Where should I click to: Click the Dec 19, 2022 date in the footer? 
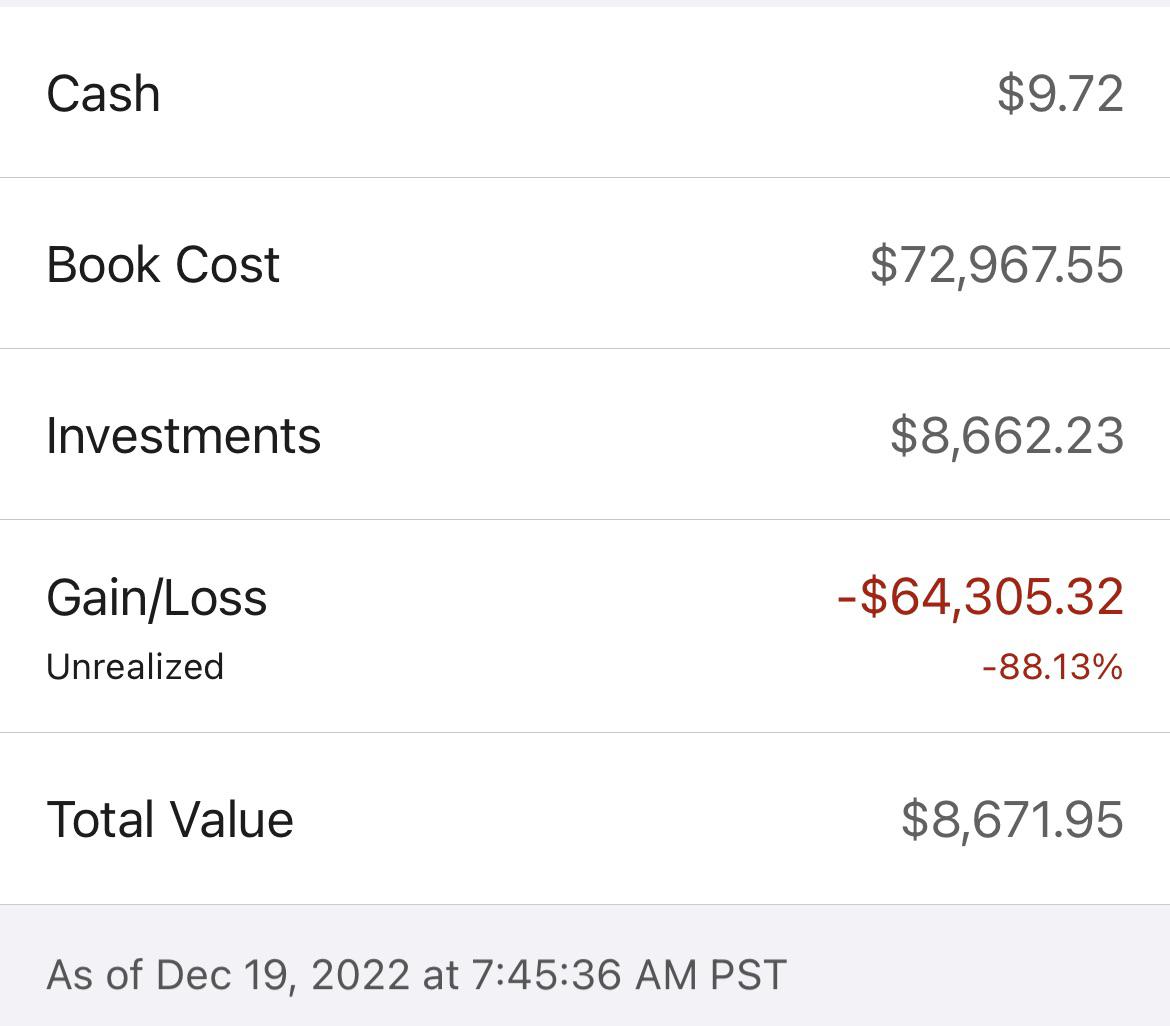pos(283,975)
